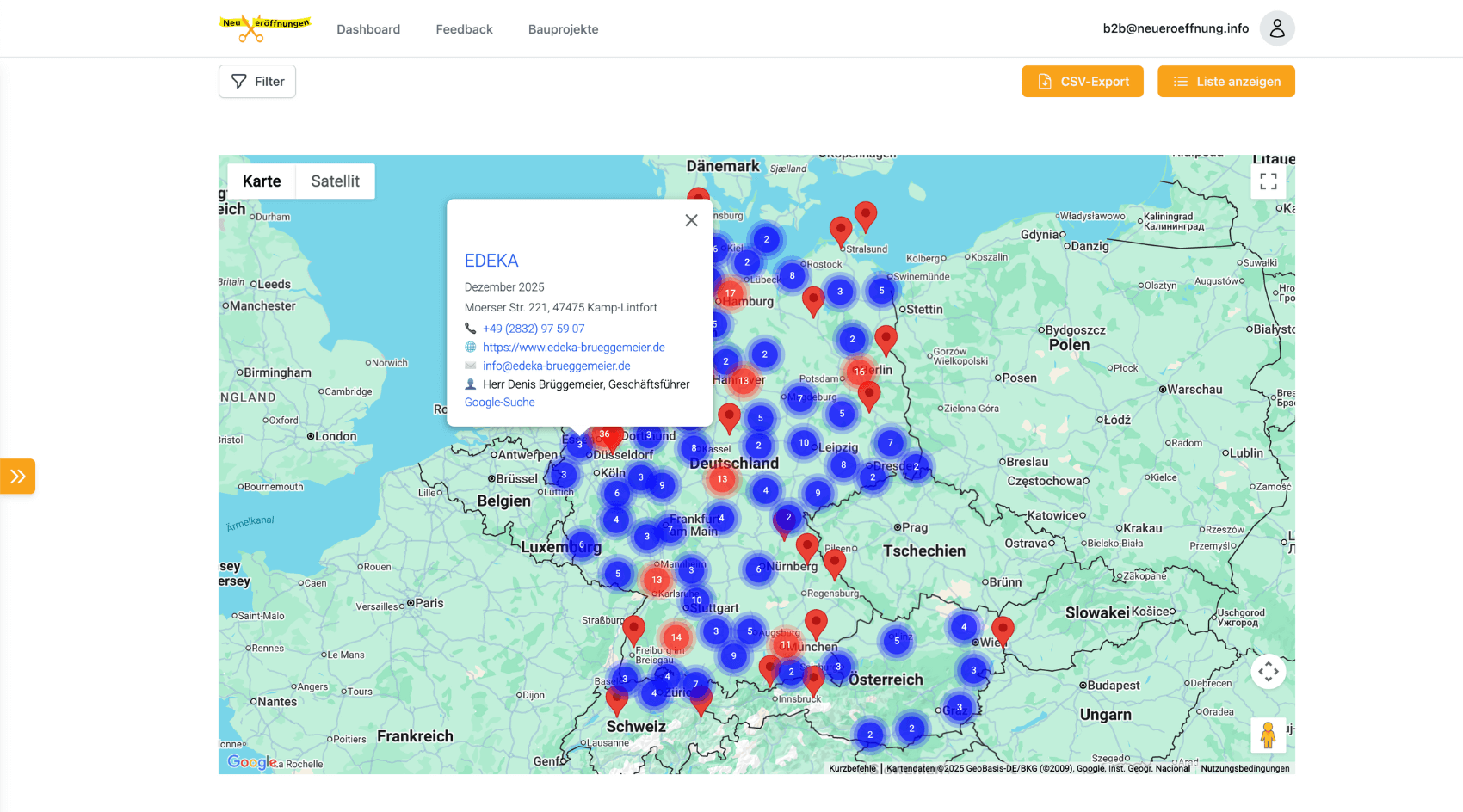Click blue cluster 10 near Stuttgart
Image resolution: width=1463 pixels, height=812 pixels.
coord(696,600)
